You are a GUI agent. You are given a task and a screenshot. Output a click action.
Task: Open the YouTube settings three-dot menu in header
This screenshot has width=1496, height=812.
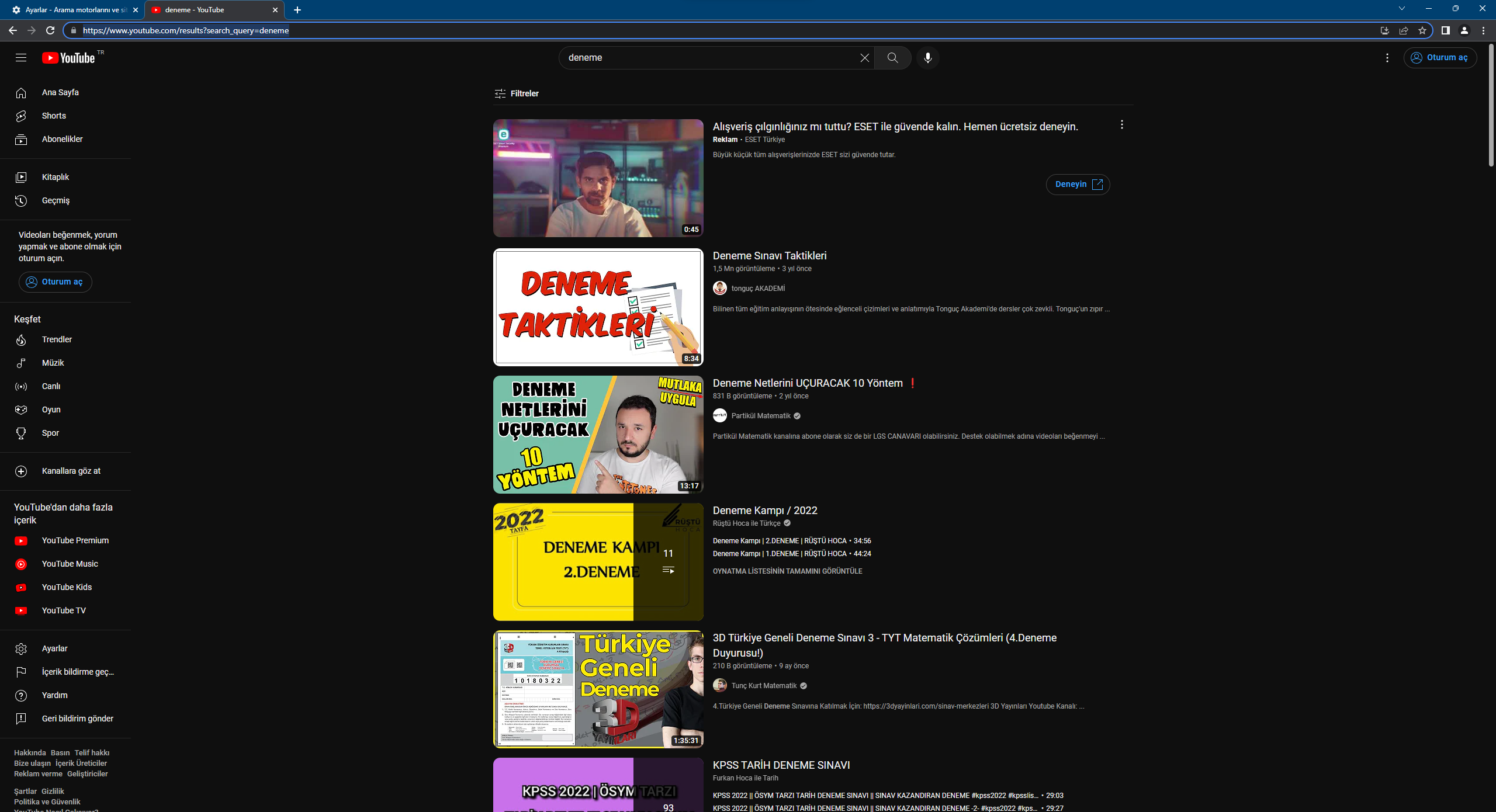coord(1387,58)
